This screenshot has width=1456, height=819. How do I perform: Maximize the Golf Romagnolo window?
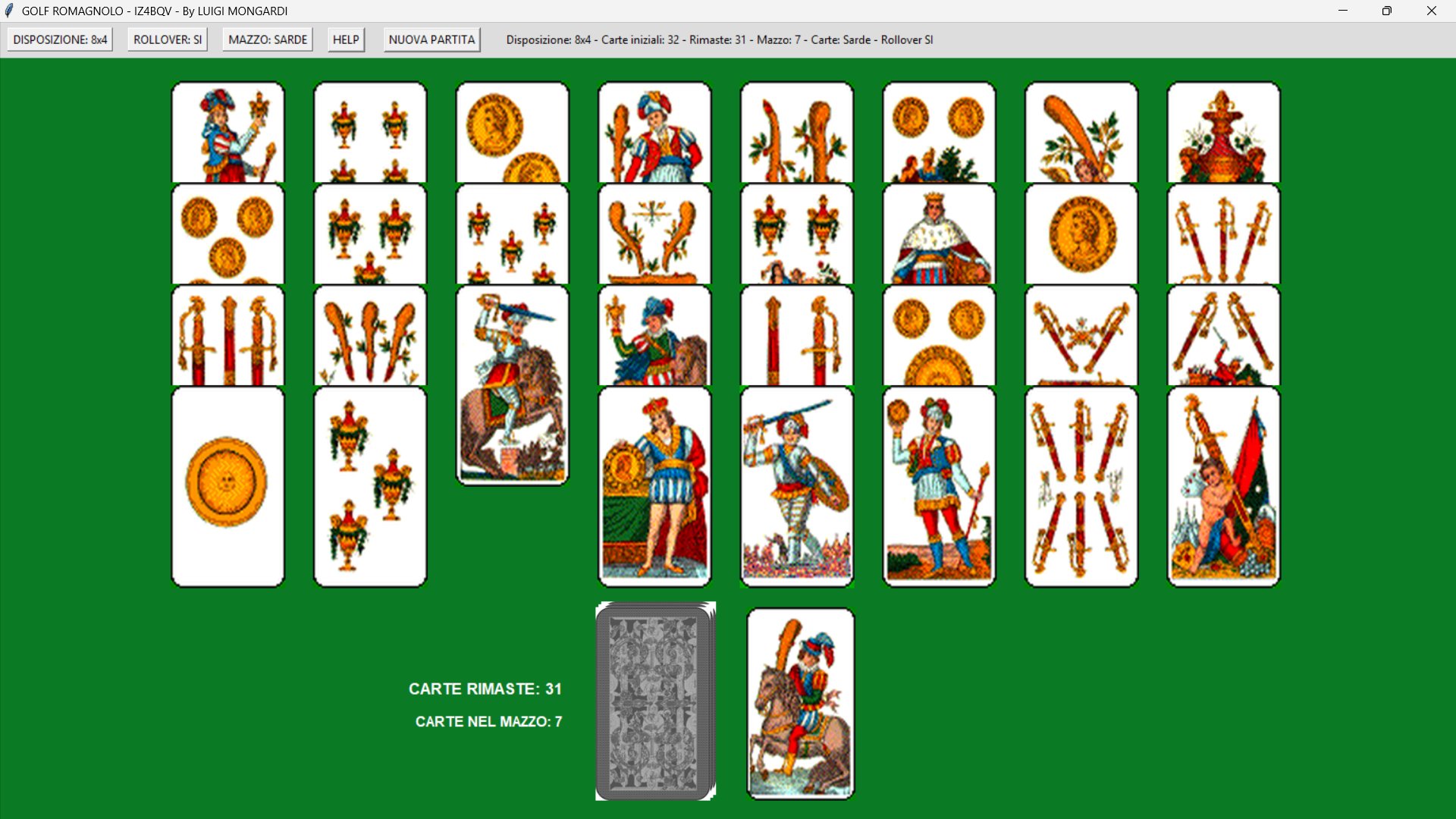tap(1387, 11)
